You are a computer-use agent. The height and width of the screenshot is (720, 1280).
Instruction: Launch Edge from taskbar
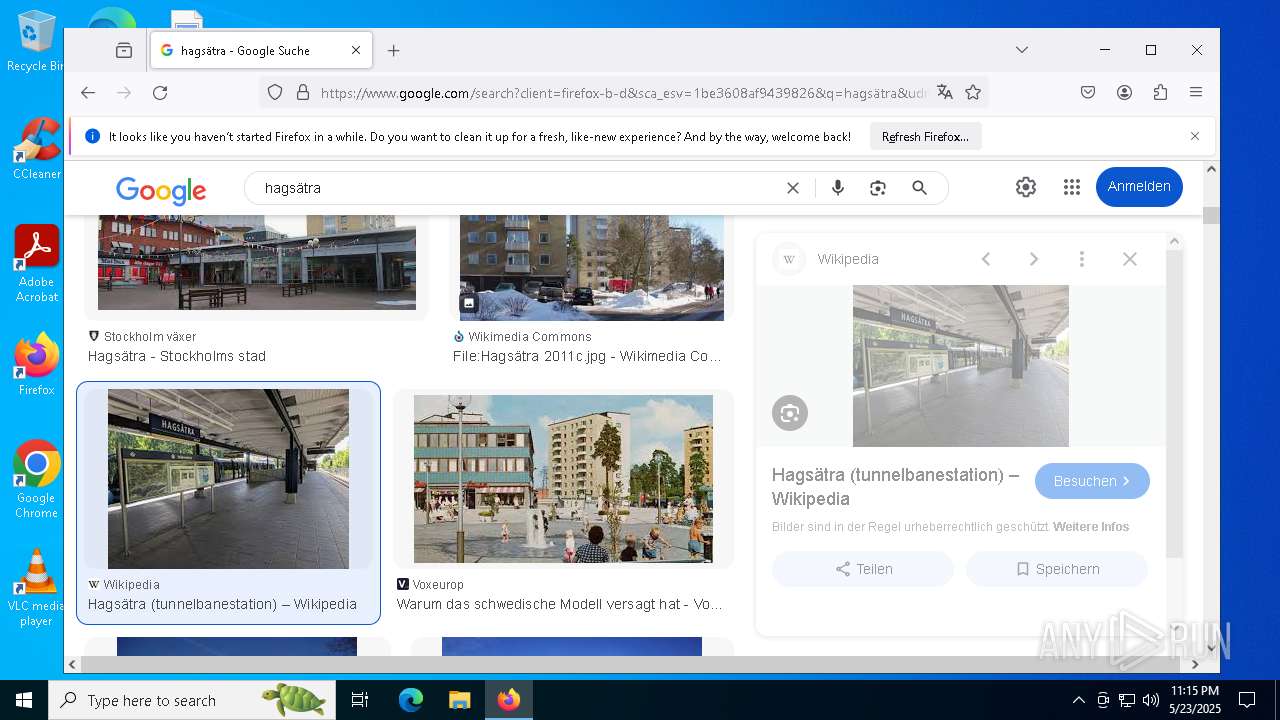[411, 700]
